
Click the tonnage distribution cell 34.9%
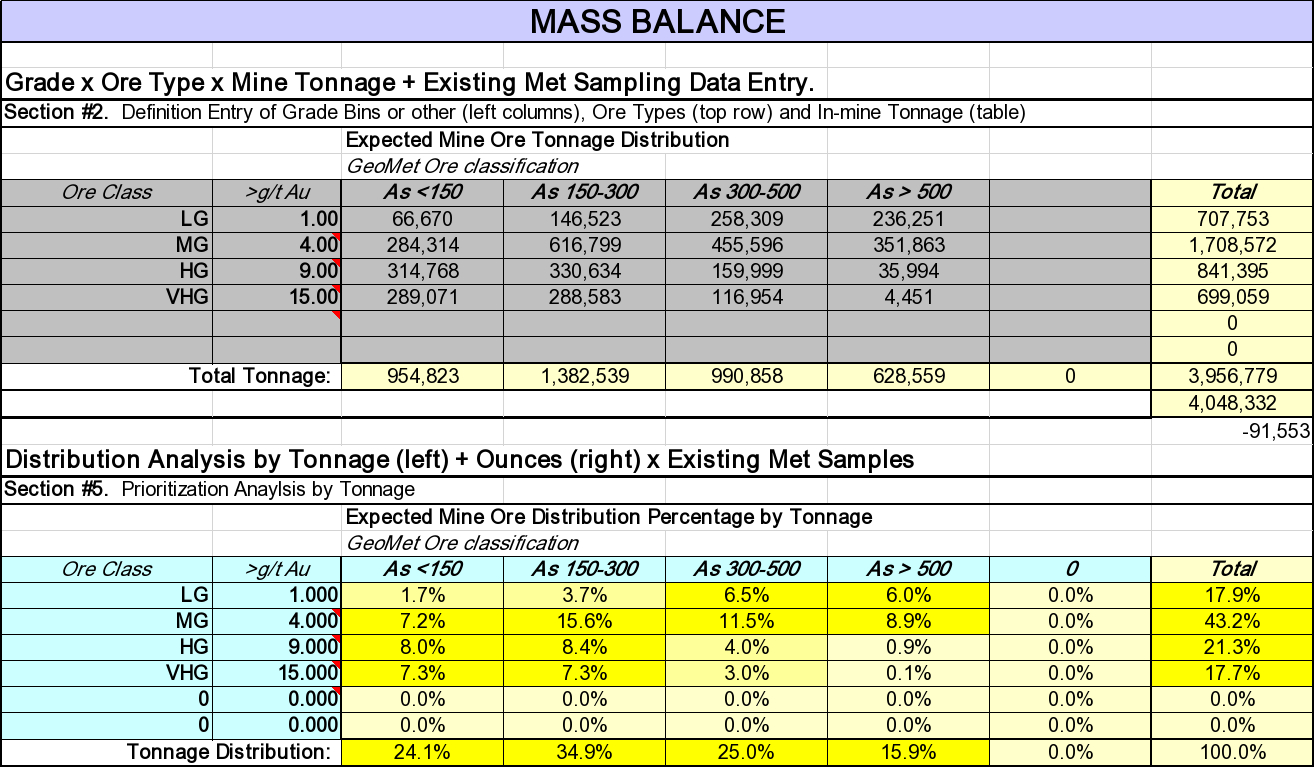coord(584,752)
